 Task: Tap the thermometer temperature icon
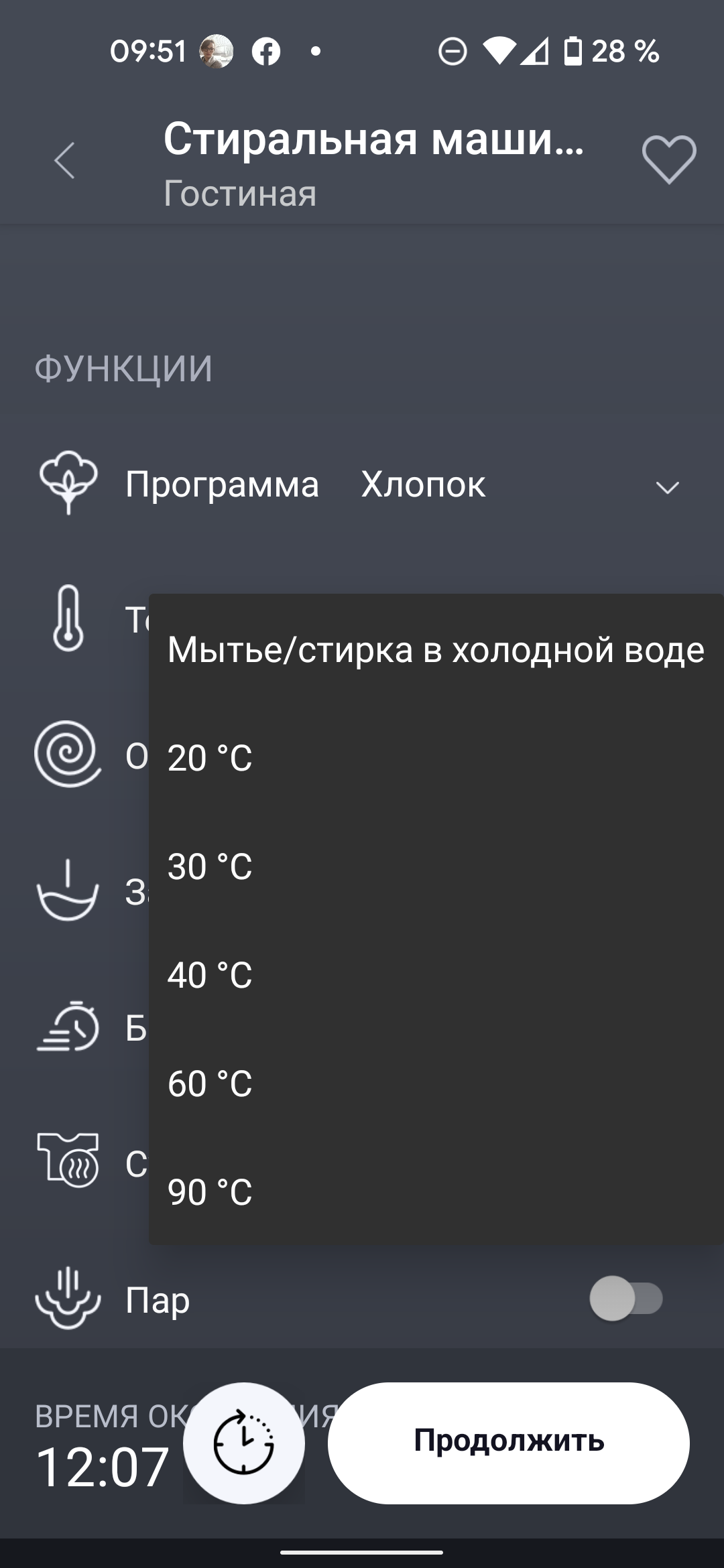coord(68,618)
